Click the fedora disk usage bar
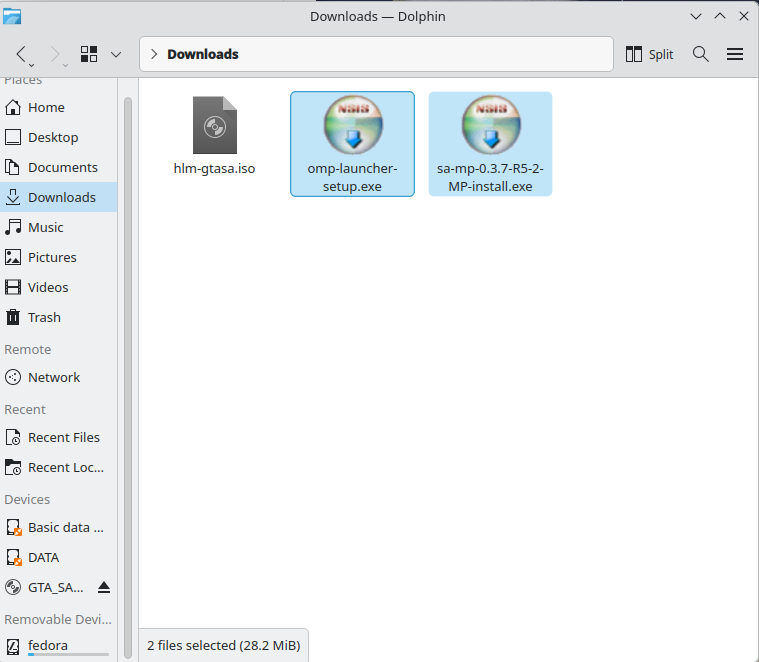759x662 pixels. tap(68, 655)
